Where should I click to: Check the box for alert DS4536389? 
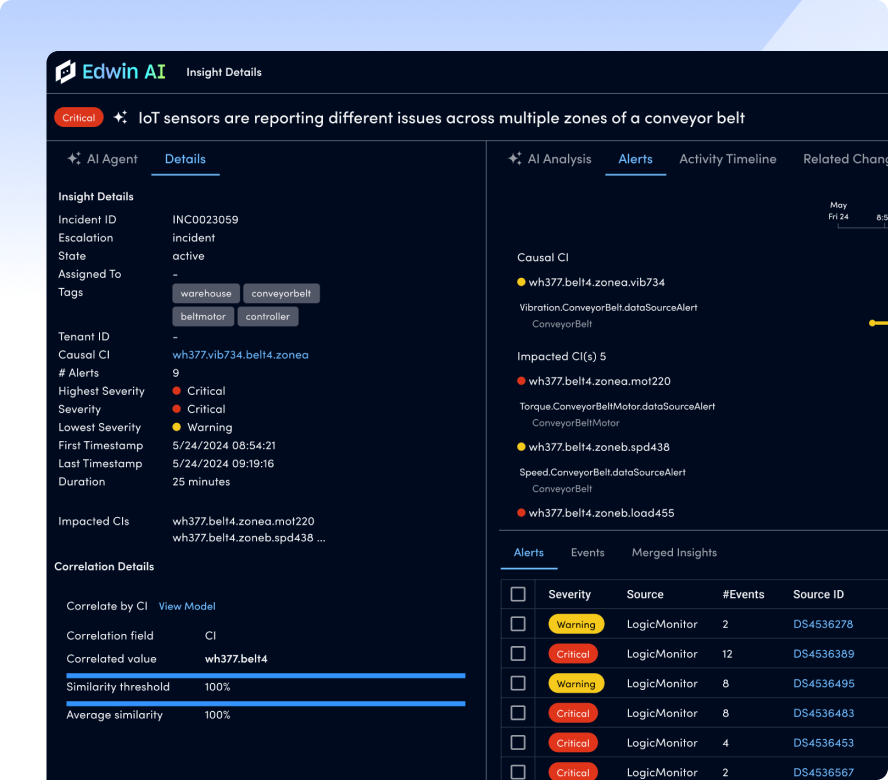click(x=518, y=654)
